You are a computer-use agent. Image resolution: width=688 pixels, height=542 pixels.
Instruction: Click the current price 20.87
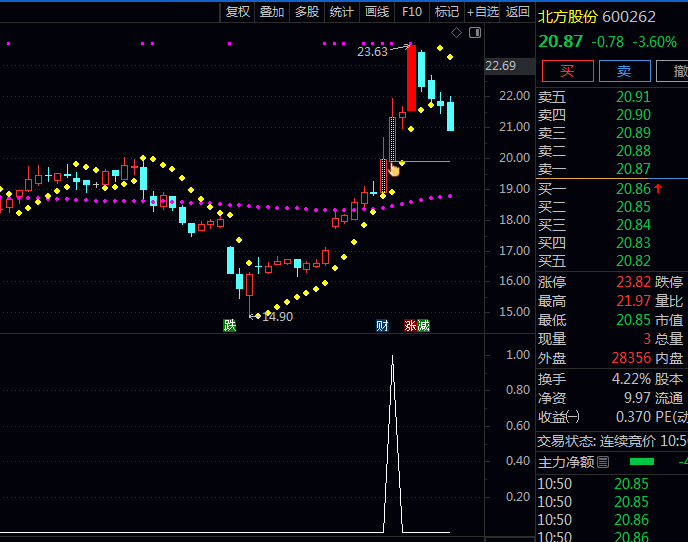coord(560,42)
